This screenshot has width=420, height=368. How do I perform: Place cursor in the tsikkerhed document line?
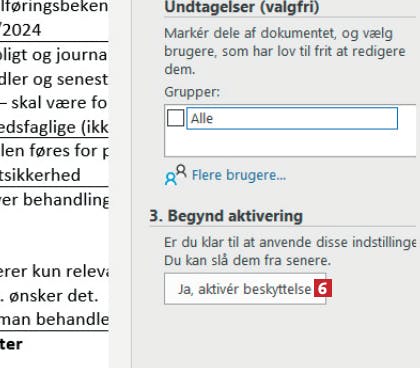tap(40, 175)
